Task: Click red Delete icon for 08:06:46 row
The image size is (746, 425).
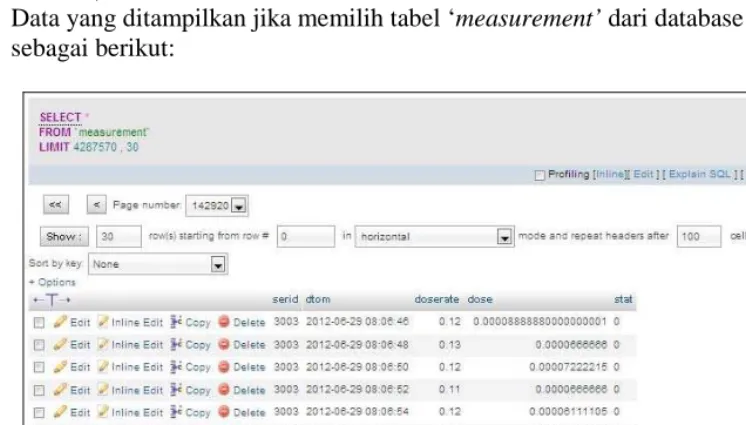Action: [x=224, y=322]
